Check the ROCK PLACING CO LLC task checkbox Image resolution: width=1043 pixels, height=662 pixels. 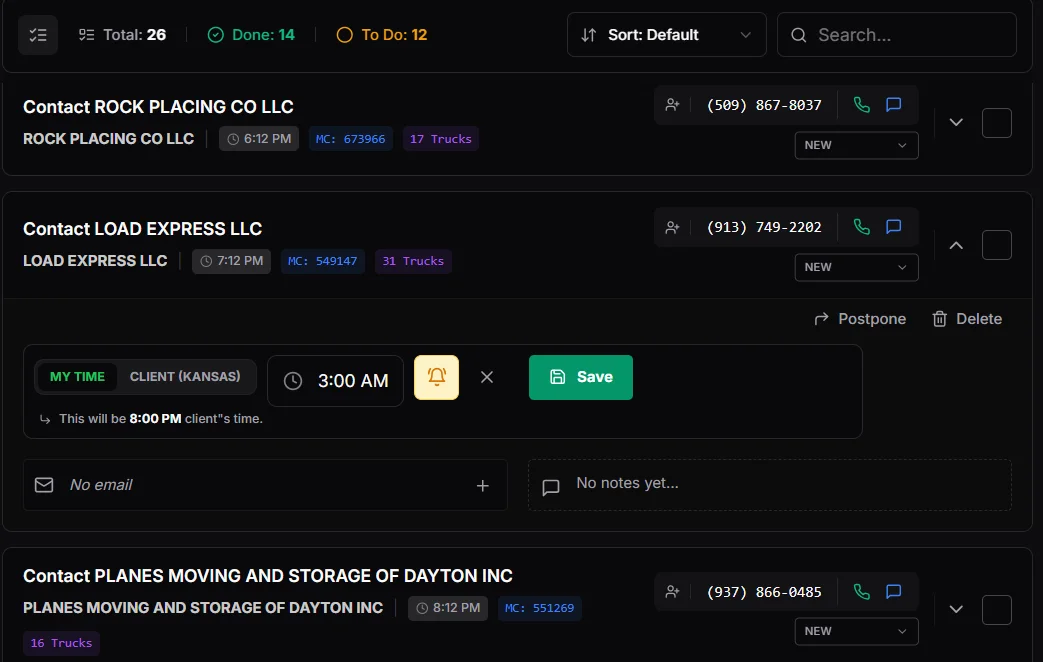[x=996, y=123]
